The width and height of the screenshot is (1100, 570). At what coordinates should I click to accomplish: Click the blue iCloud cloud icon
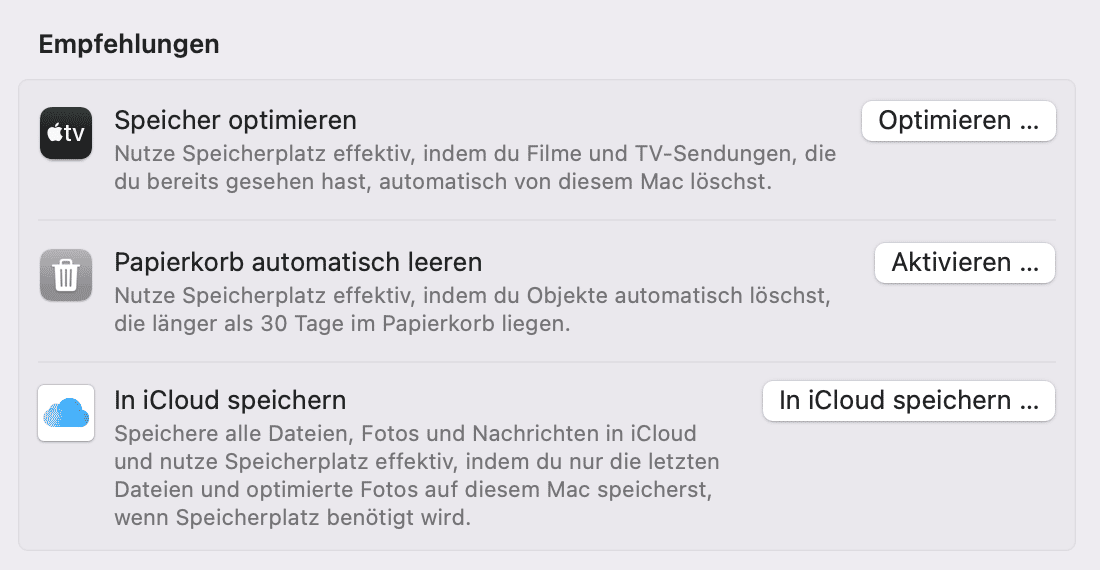pyautogui.click(x=66, y=413)
